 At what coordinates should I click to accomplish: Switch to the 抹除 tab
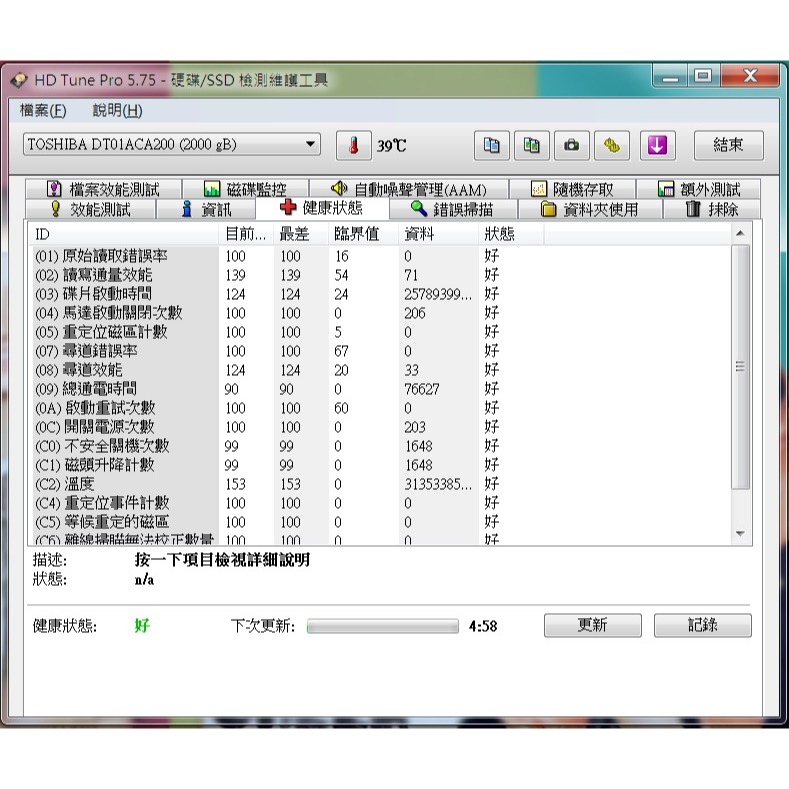point(712,209)
